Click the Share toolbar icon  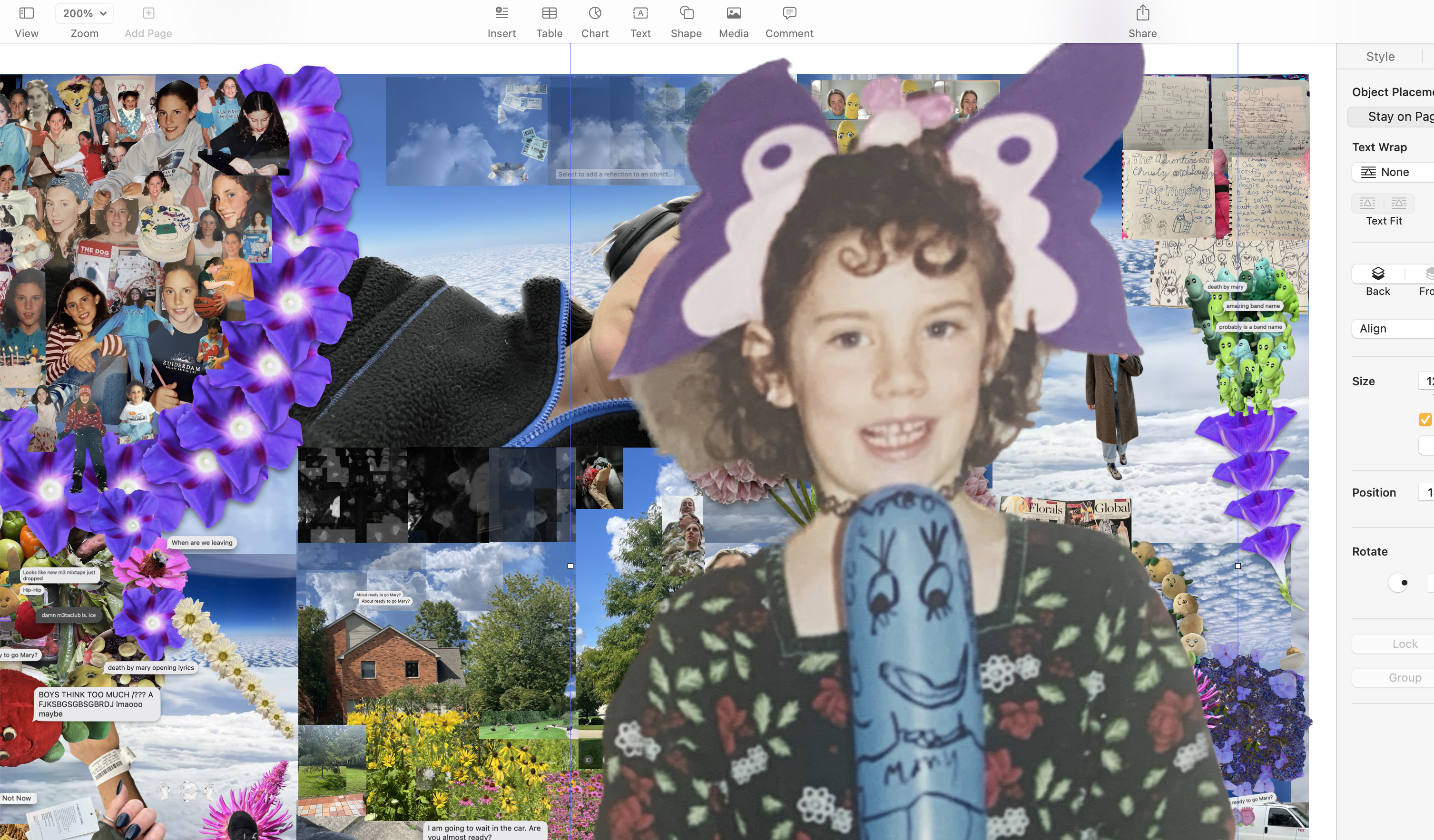[x=1143, y=12]
